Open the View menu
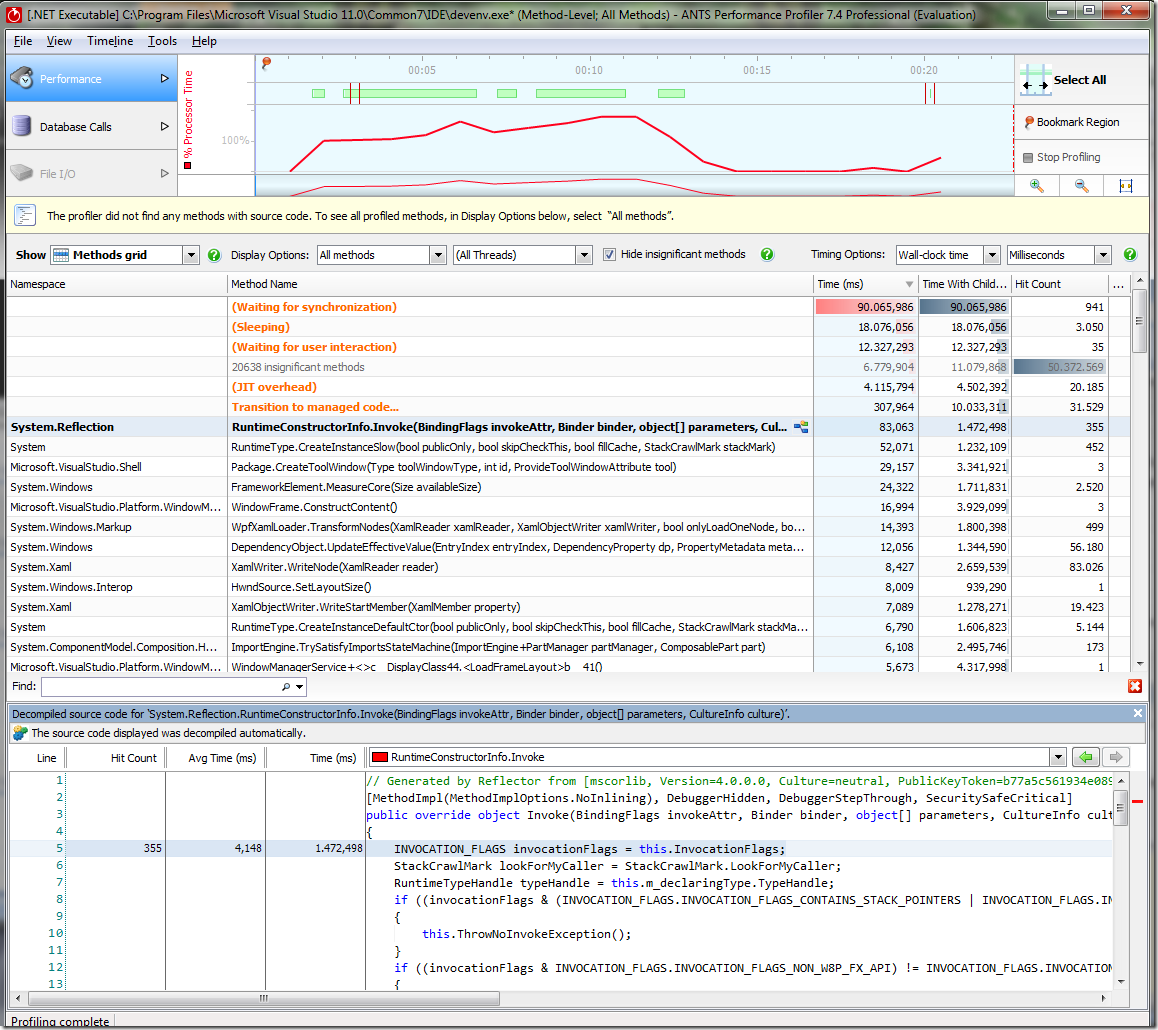1158x1030 pixels. pyautogui.click(x=59, y=41)
